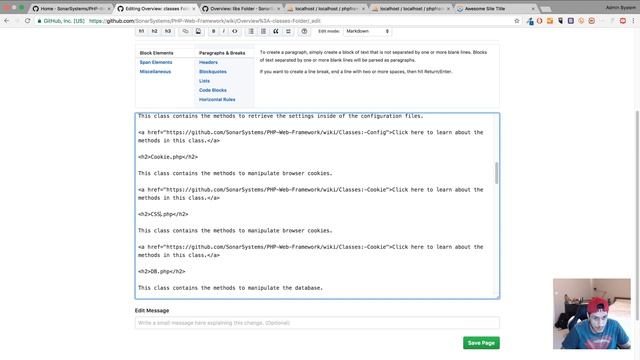
Task: Go back in browser history
Action: (7, 20)
